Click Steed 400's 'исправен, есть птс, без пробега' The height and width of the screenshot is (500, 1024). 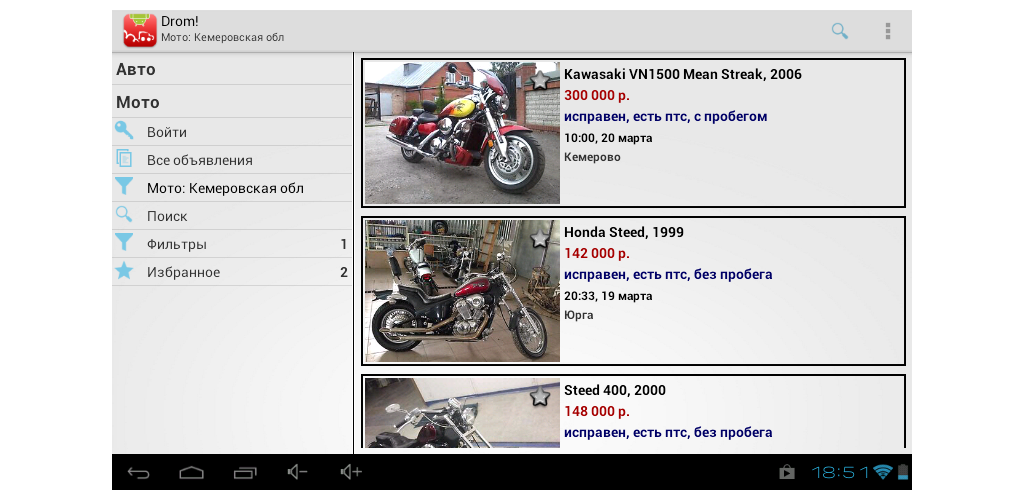click(x=668, y=433)
